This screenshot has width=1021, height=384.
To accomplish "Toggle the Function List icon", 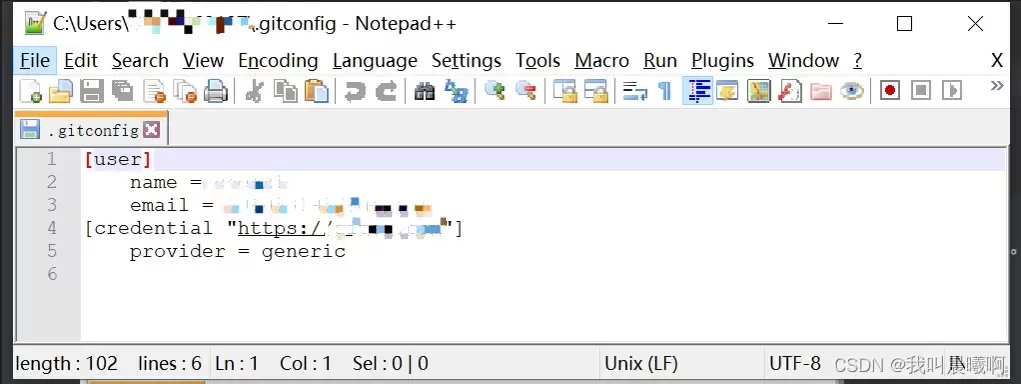I will point(789,91).
